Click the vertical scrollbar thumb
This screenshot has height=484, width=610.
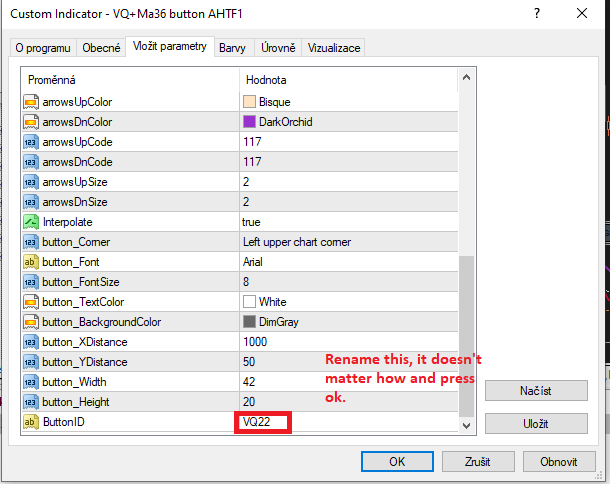466,336
